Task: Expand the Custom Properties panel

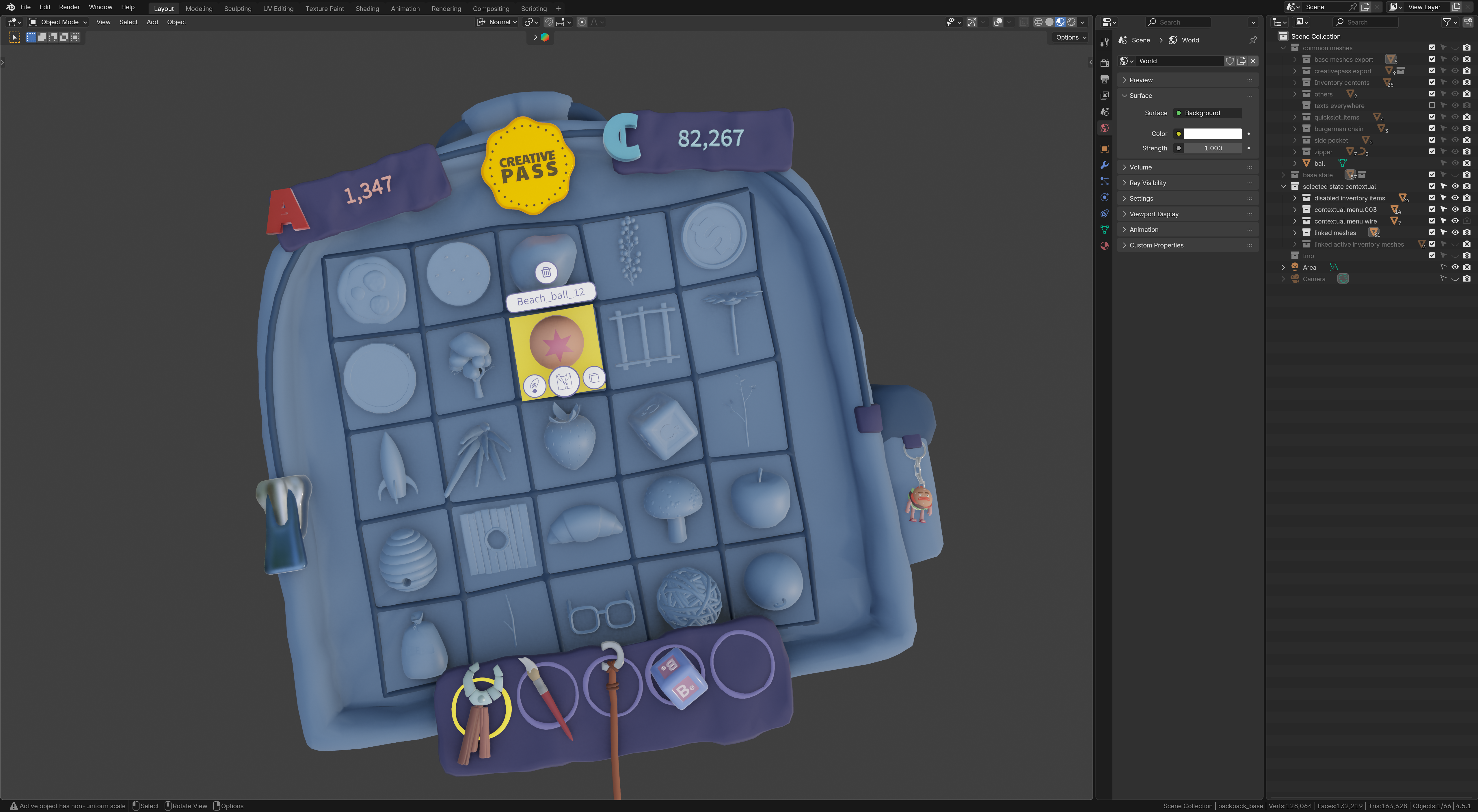Action: click(x=1188, y=245)
